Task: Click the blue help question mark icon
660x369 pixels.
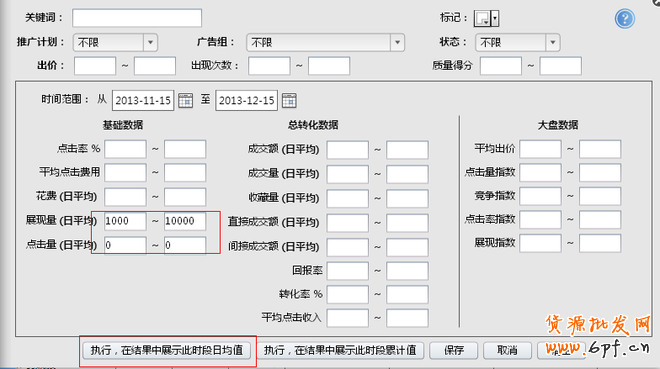Action: point(625,19)
